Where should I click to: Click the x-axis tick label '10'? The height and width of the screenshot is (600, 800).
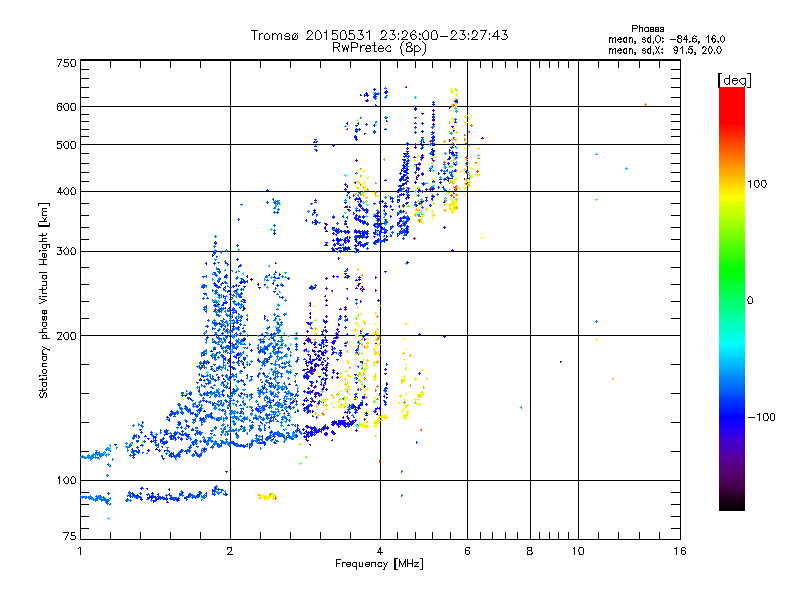(x=578, y=551)
